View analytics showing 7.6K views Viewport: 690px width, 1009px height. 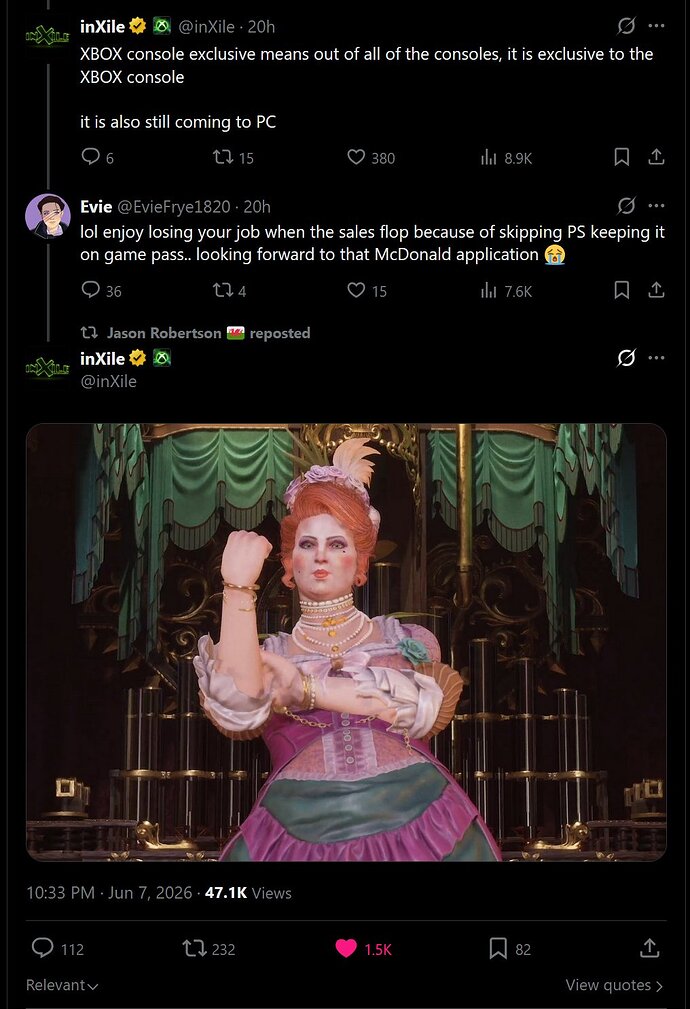506,291
